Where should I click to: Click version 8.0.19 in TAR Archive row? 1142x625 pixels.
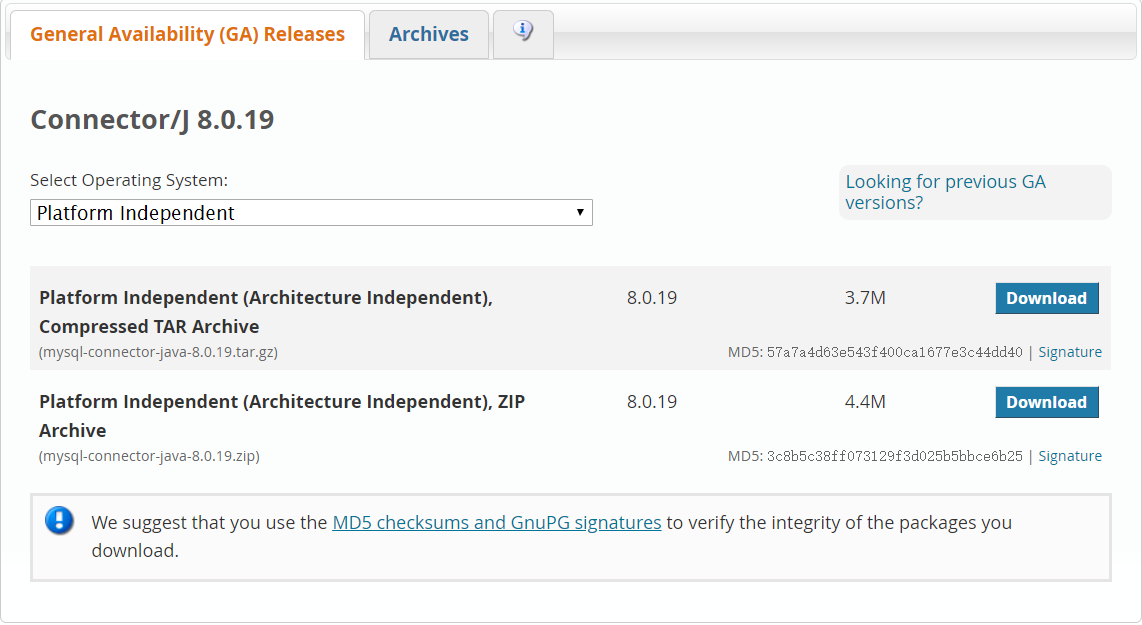tap(652, 298)
